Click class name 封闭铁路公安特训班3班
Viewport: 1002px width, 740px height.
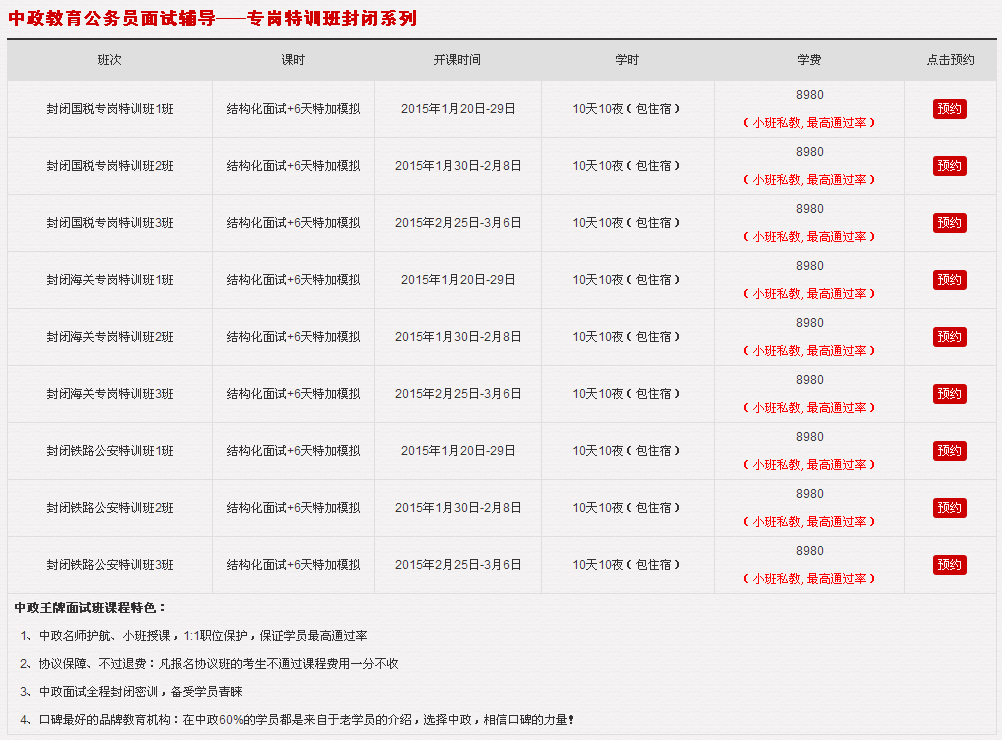coord(110,565)
